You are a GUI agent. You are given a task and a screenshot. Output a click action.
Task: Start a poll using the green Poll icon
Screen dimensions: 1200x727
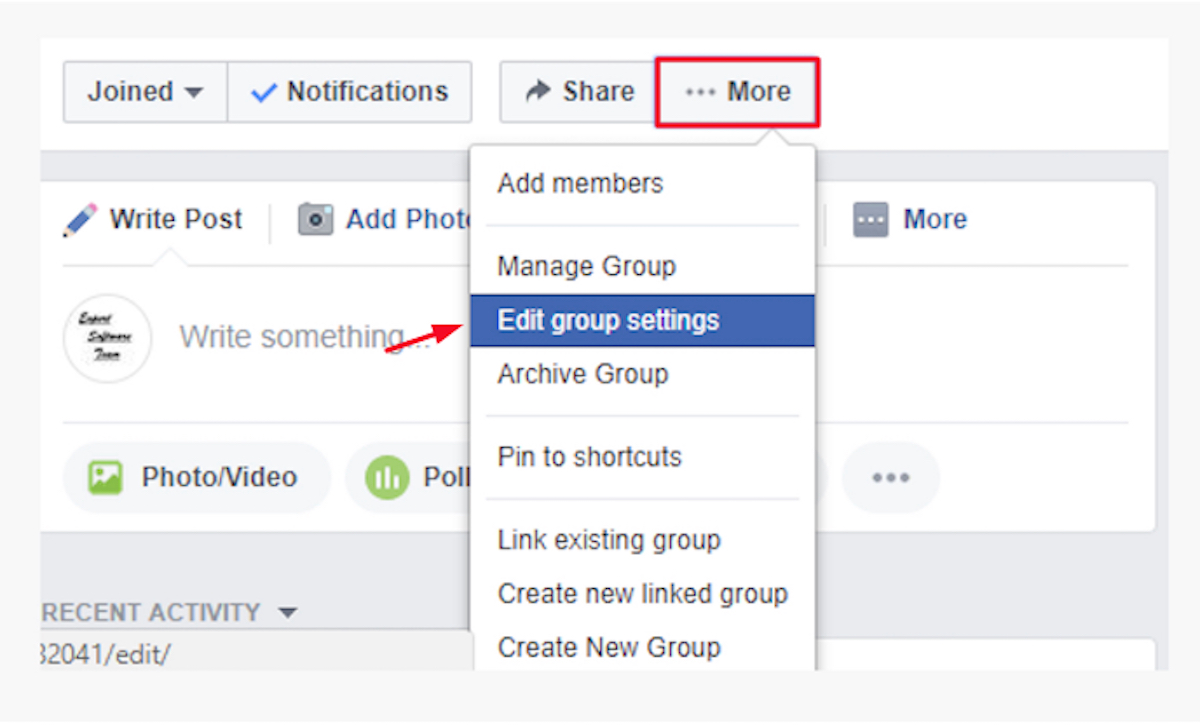[390, 477]
